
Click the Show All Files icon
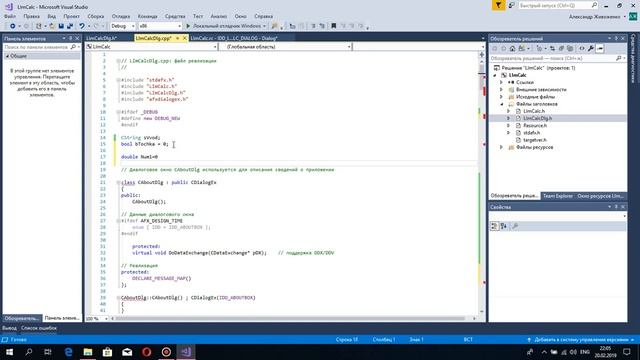(570, 49)
